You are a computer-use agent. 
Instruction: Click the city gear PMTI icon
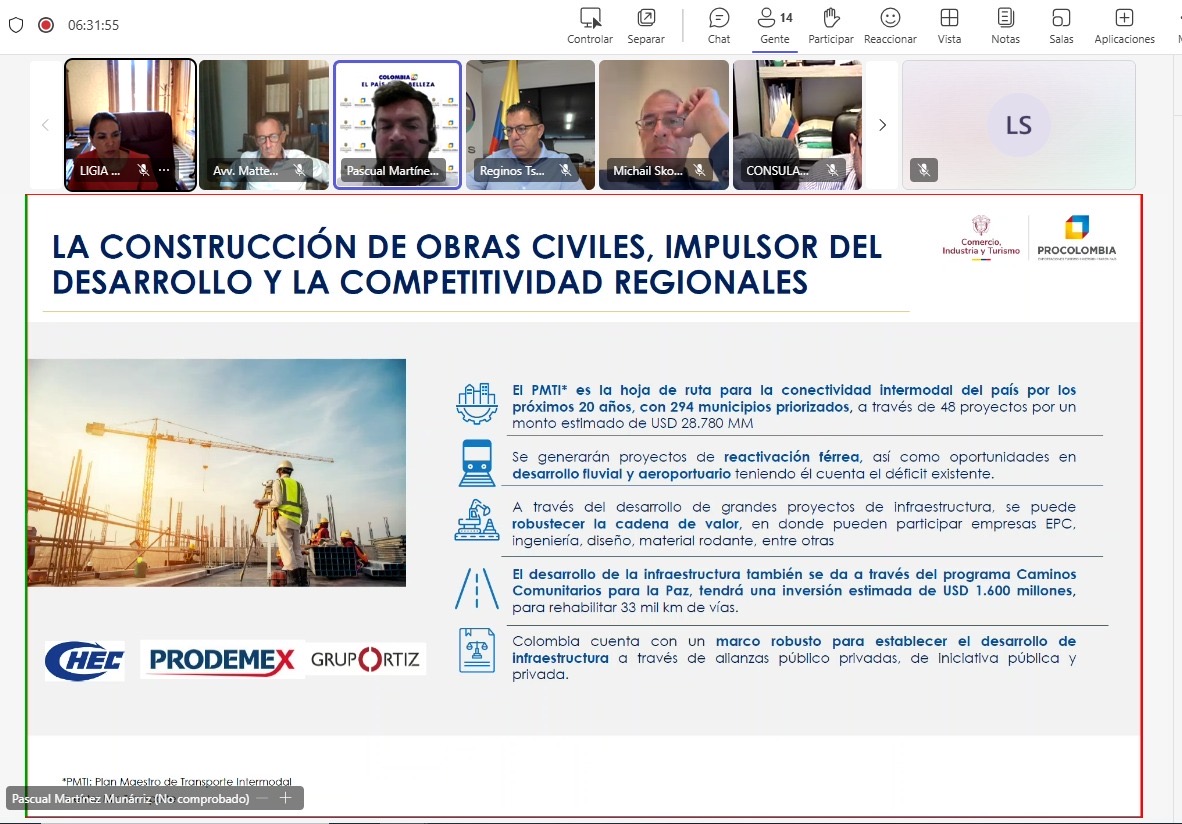[476, 403]
